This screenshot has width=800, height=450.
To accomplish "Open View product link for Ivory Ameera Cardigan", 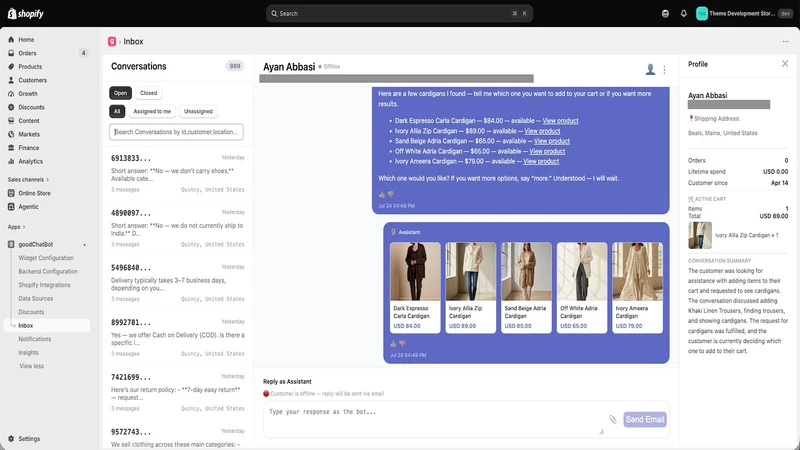I will (x=541, y=161).
